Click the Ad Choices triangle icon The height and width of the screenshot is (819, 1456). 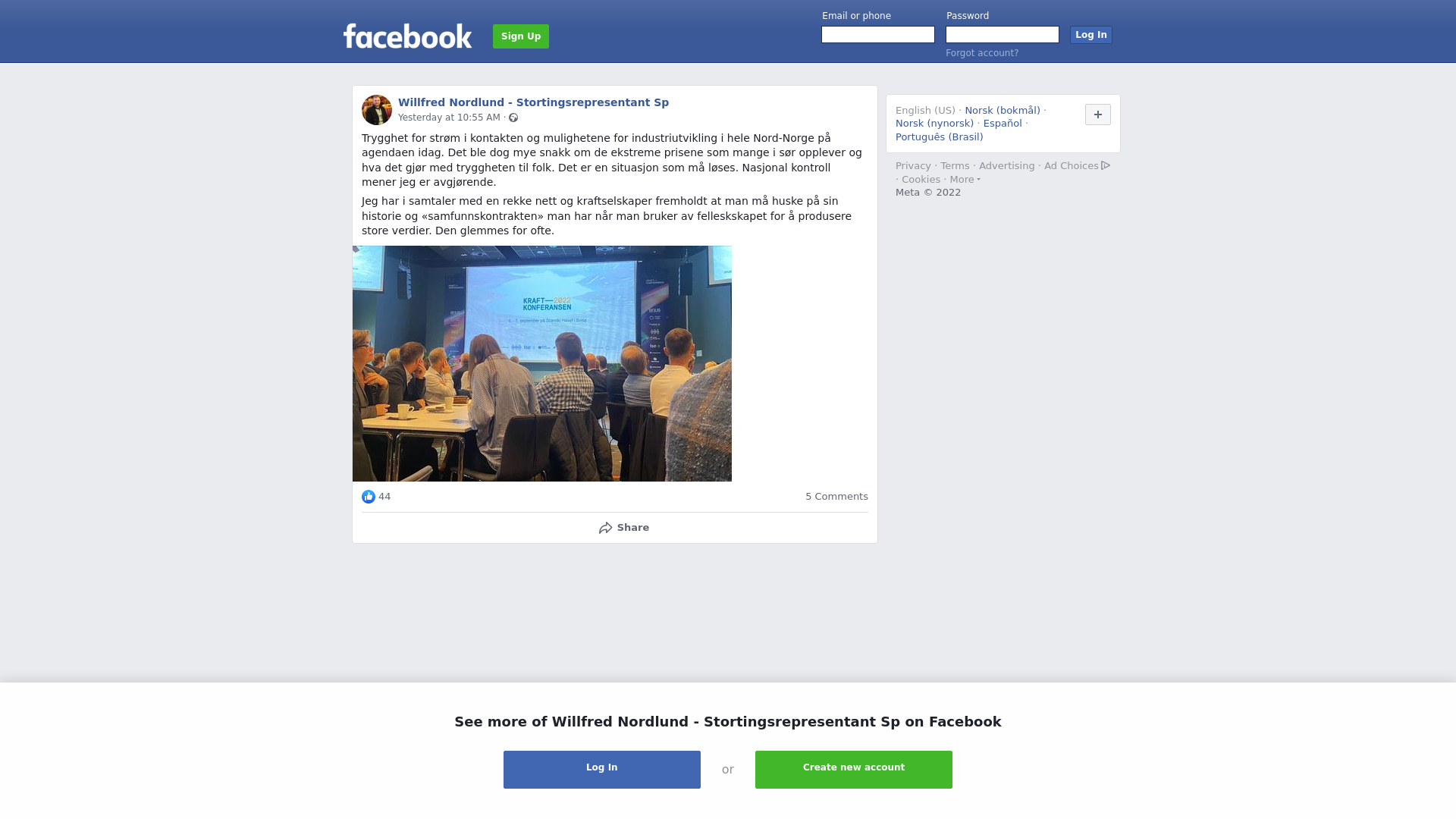1106,165
